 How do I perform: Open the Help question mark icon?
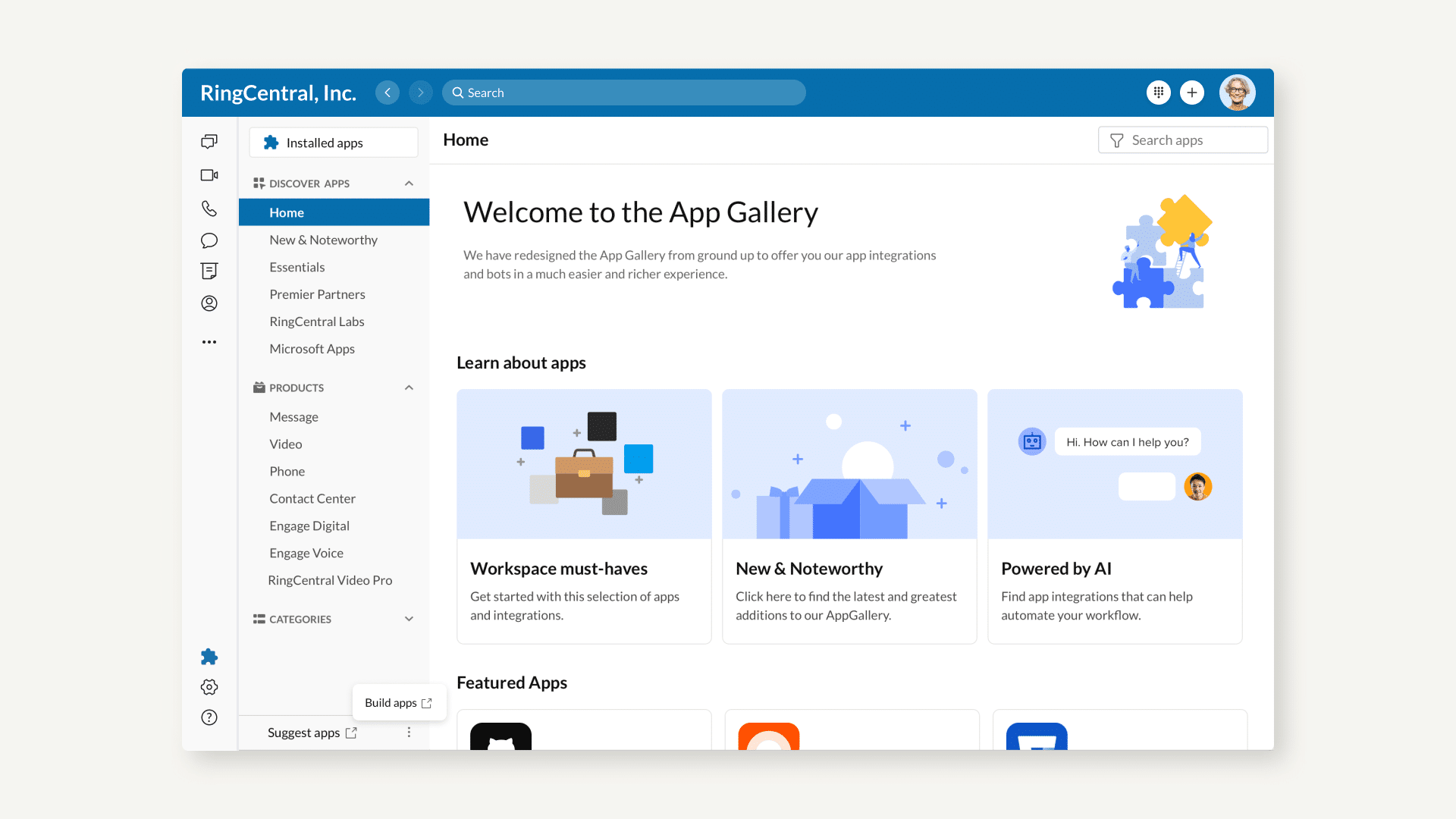209,717
